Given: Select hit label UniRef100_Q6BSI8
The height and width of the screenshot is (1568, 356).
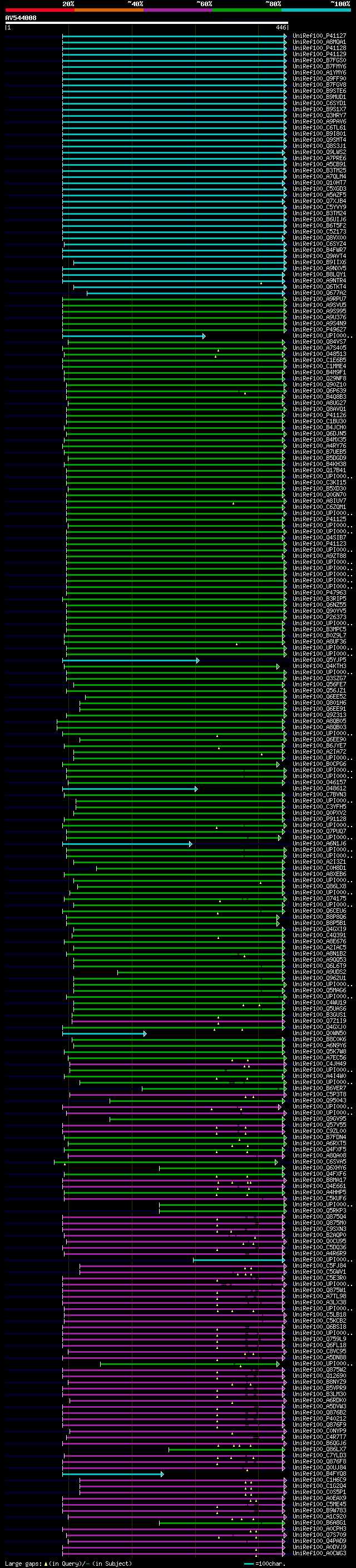Looking at the screenshot, I should click(319, 1327).
